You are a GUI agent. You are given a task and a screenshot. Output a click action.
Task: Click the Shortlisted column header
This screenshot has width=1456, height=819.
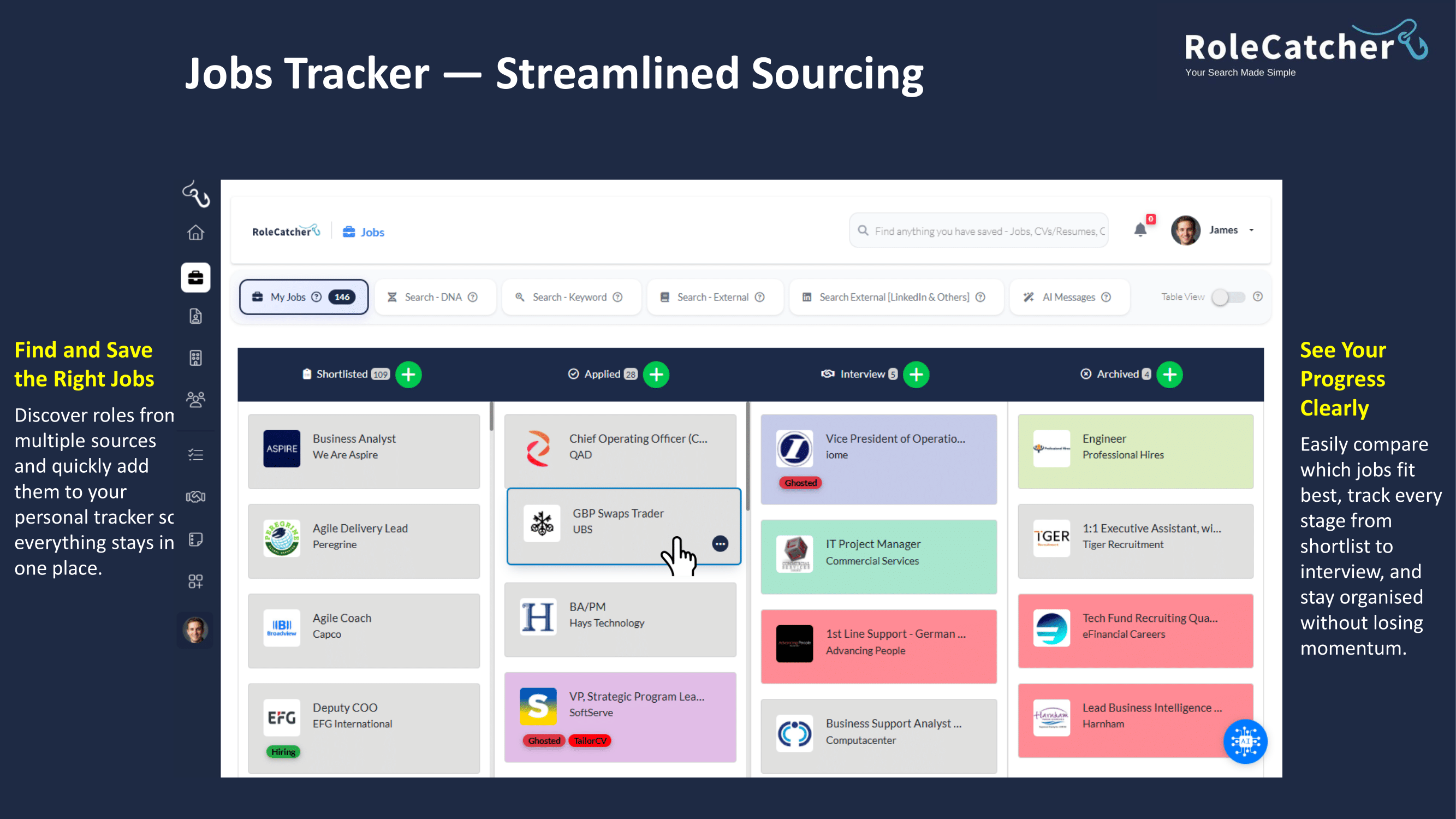point(346,374)
